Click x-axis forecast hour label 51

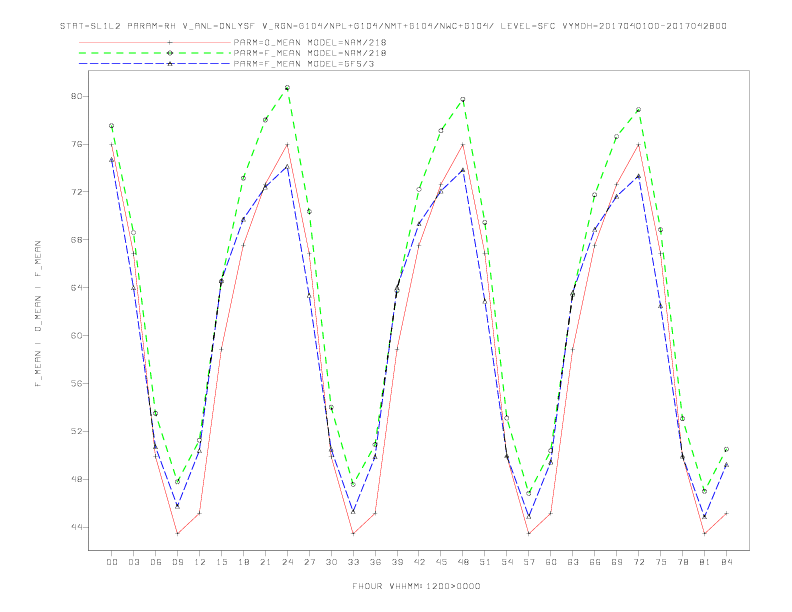tap(485, 562)
